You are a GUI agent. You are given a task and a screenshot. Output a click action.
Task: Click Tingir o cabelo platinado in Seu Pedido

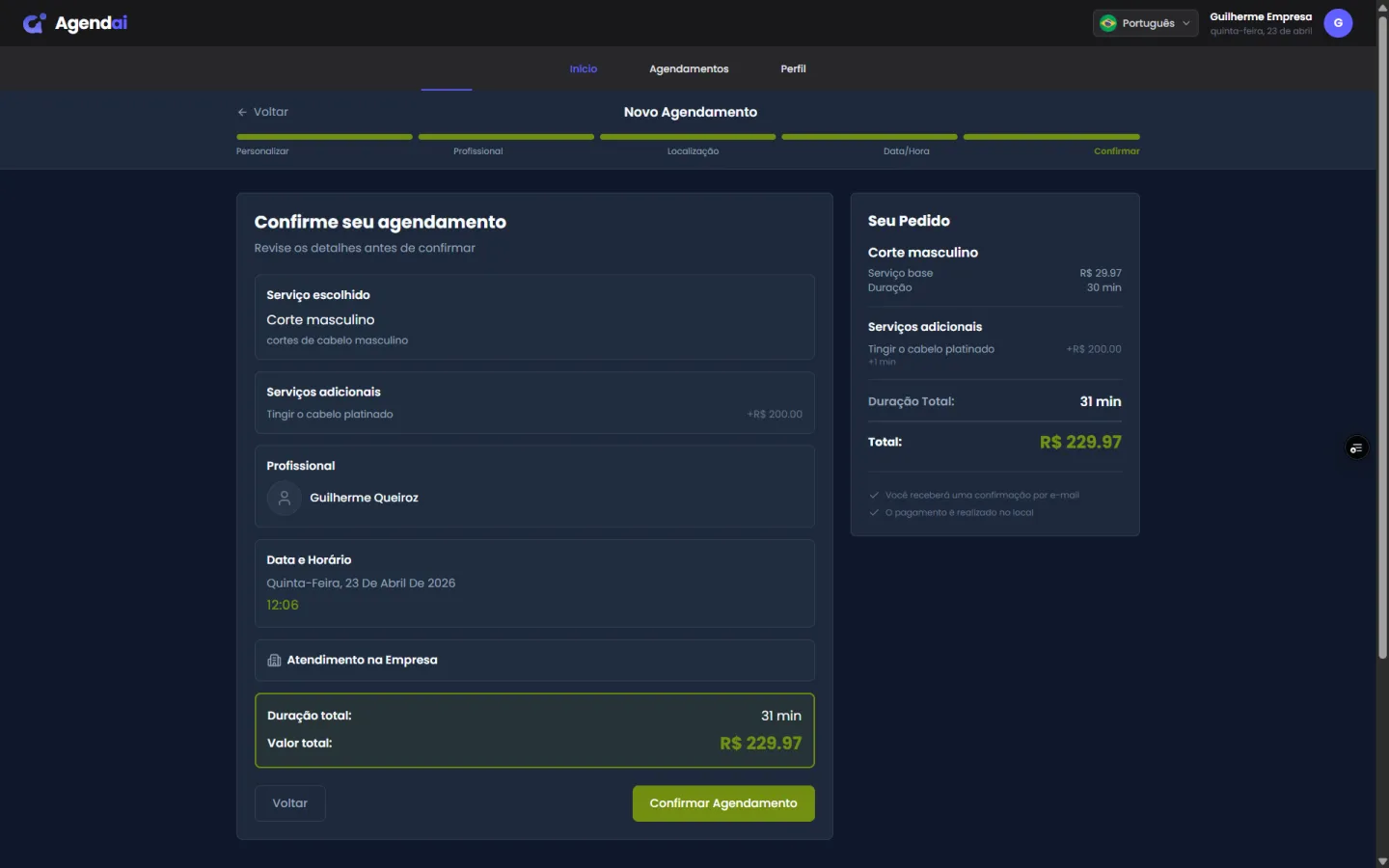click(931, 349)
